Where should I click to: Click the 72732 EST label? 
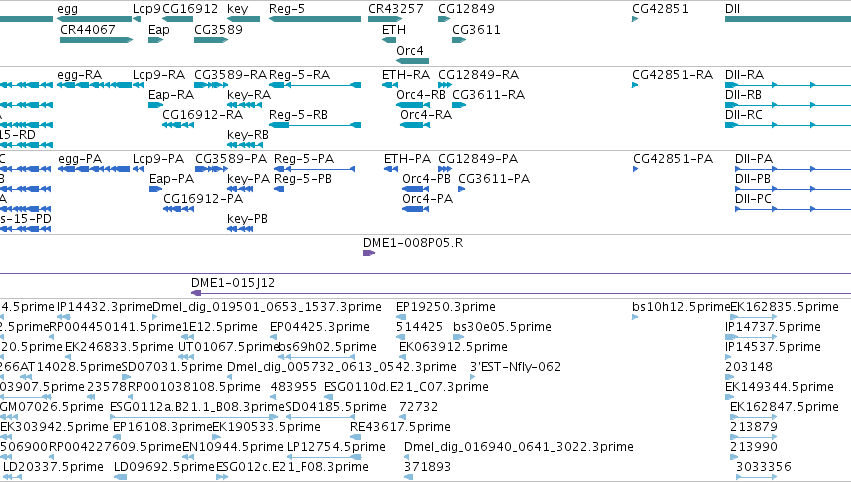[x=418, y=407]
